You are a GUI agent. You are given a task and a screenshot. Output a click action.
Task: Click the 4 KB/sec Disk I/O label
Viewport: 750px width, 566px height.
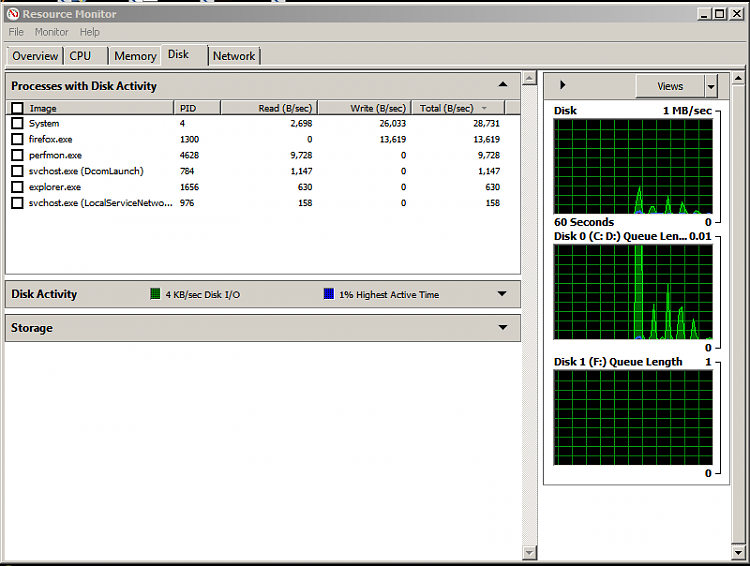pos(203,295)
